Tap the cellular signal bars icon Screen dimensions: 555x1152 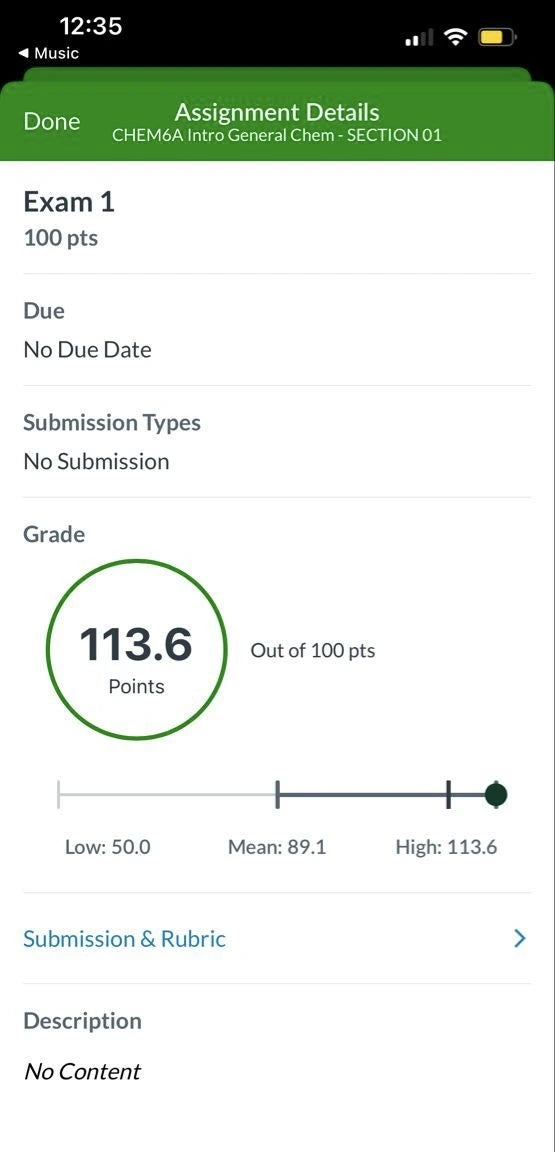[420, 37]
